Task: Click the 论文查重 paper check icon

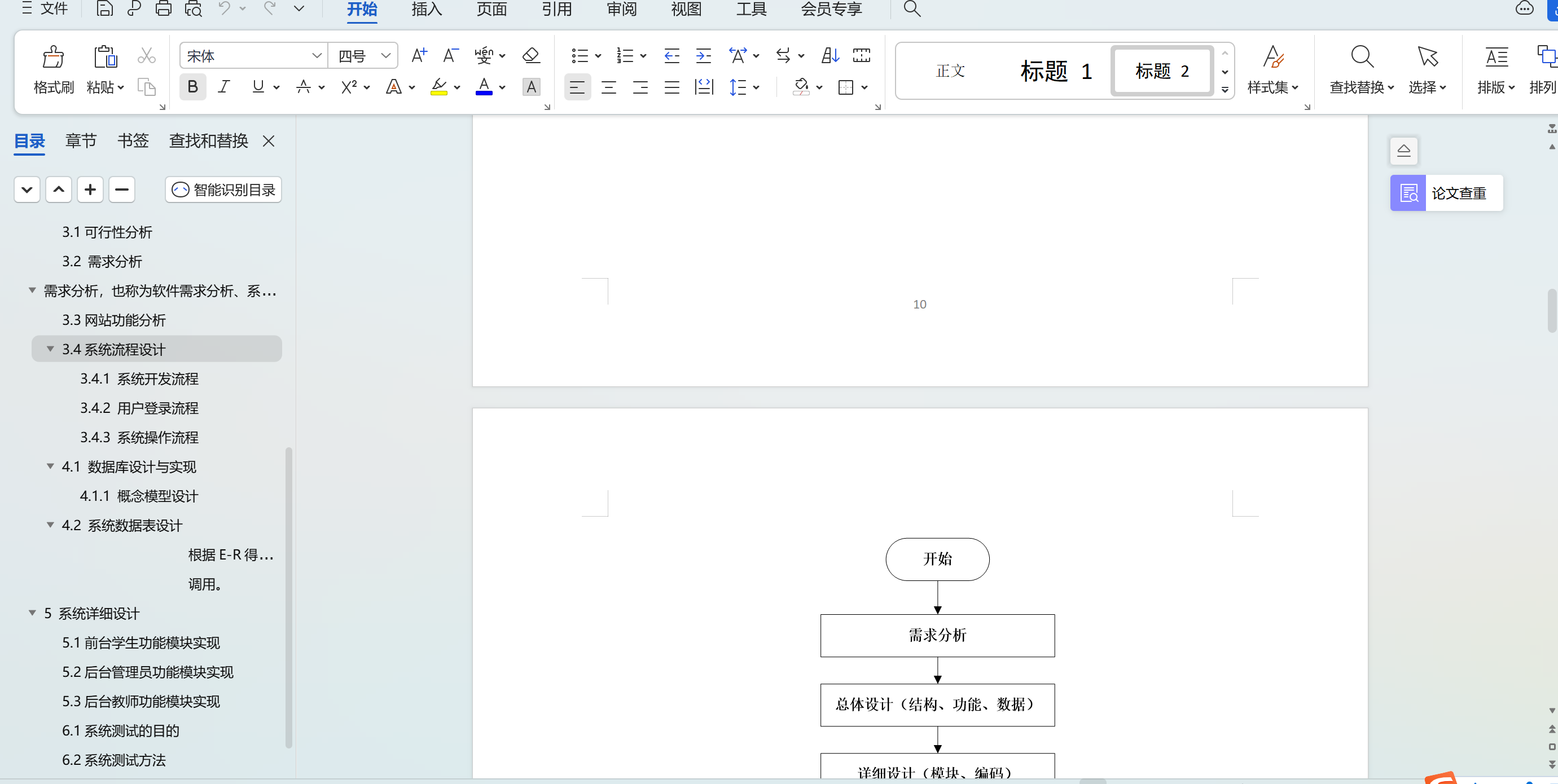Action: pyautogui.click(x=1408, y=193)
